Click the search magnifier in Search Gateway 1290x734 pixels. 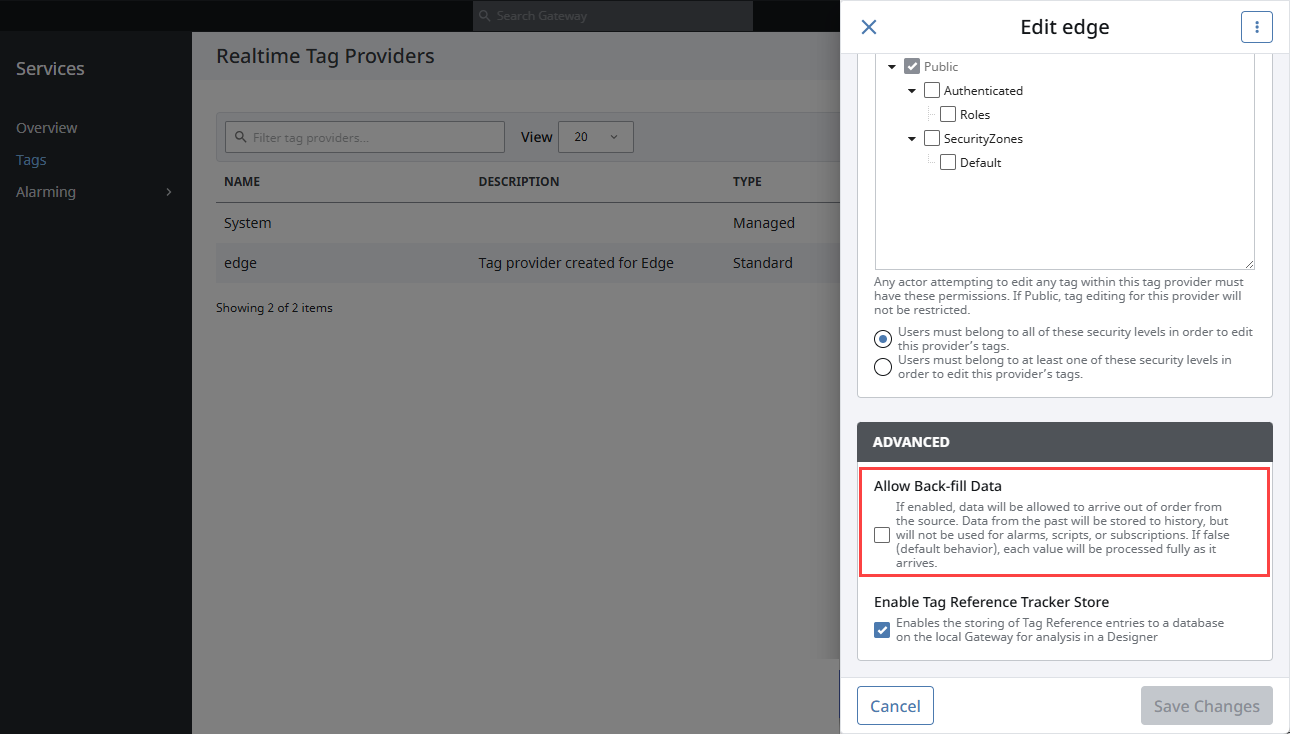(485, 16)
